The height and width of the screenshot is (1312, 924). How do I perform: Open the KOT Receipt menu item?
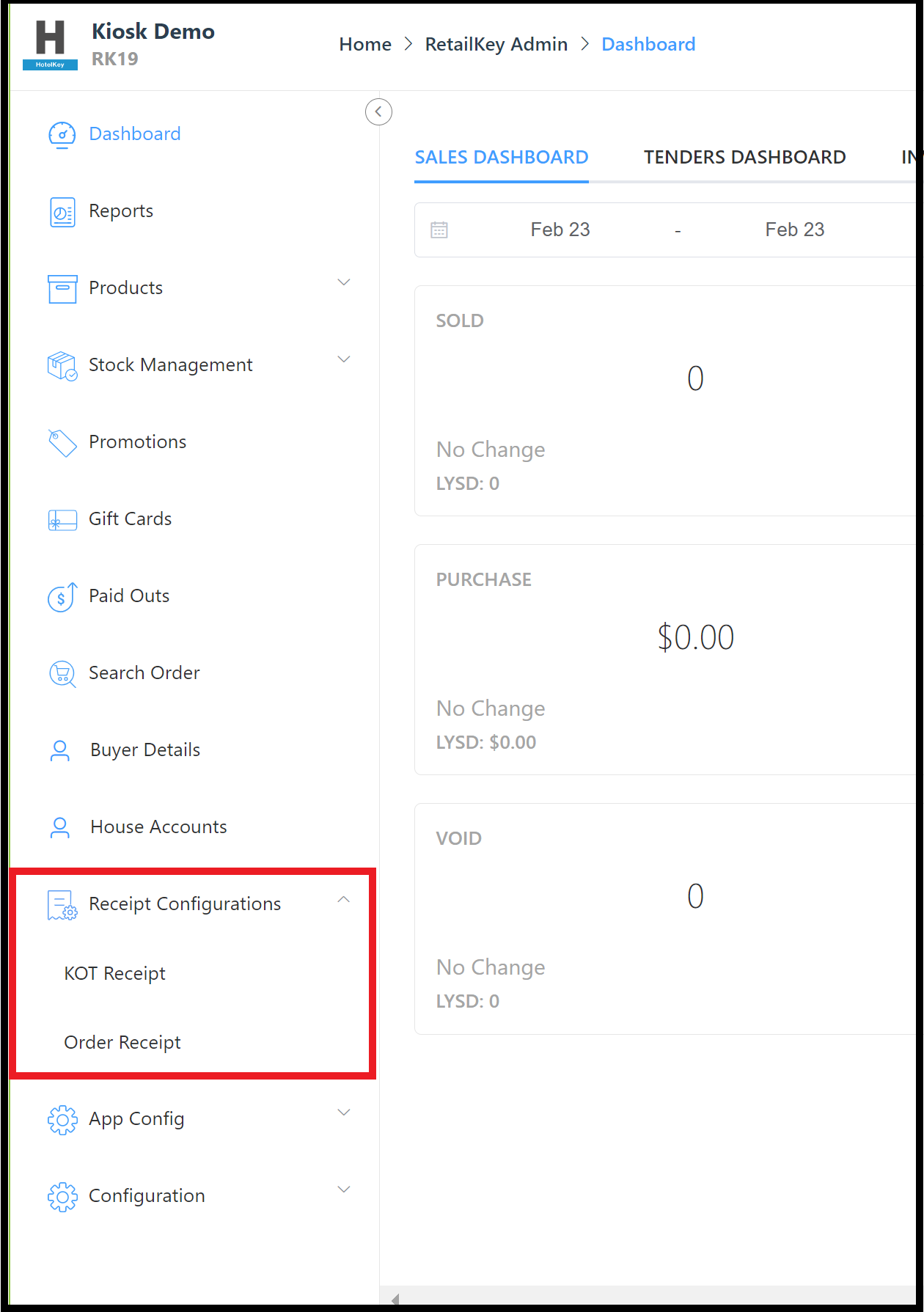tap(115, 973)
